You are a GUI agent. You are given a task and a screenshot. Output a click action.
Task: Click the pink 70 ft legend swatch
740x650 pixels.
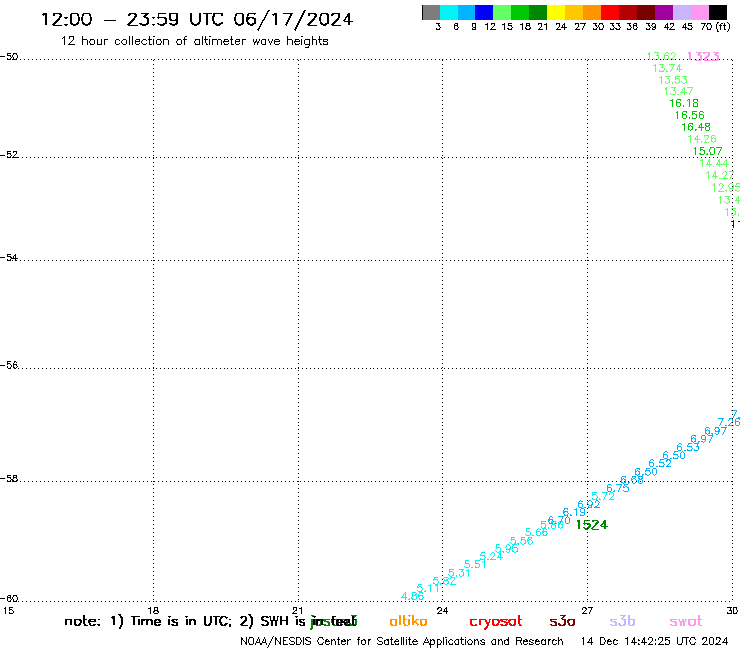tap(699, 12)
